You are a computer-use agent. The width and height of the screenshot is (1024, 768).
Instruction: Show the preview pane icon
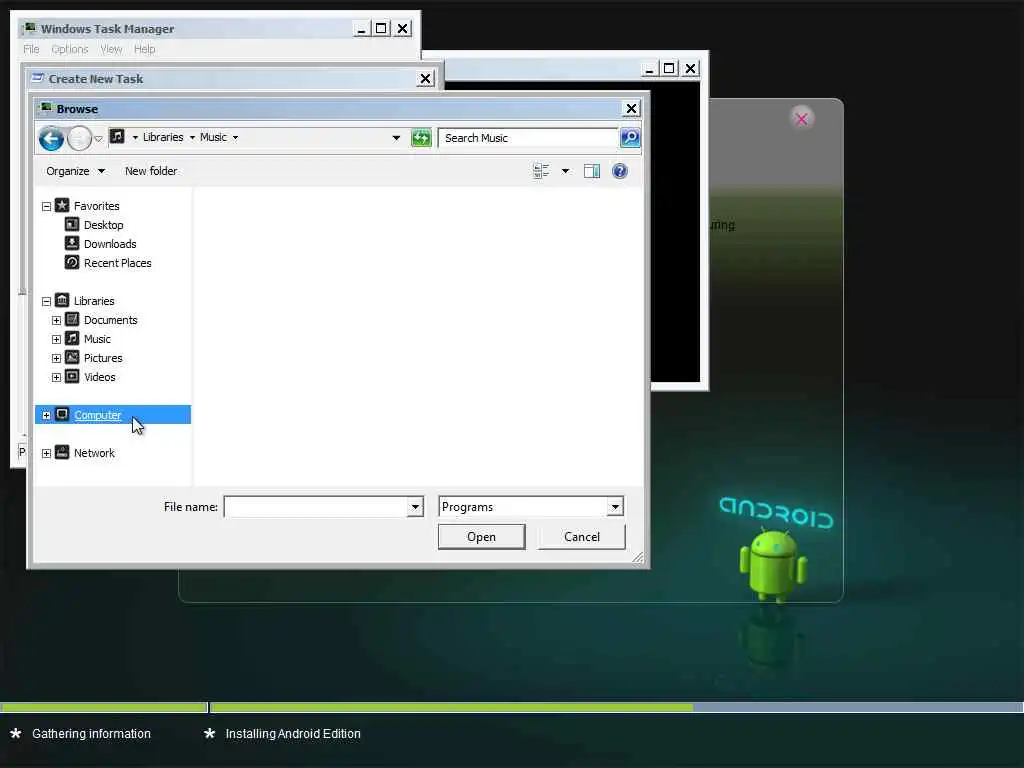point(592,171)
